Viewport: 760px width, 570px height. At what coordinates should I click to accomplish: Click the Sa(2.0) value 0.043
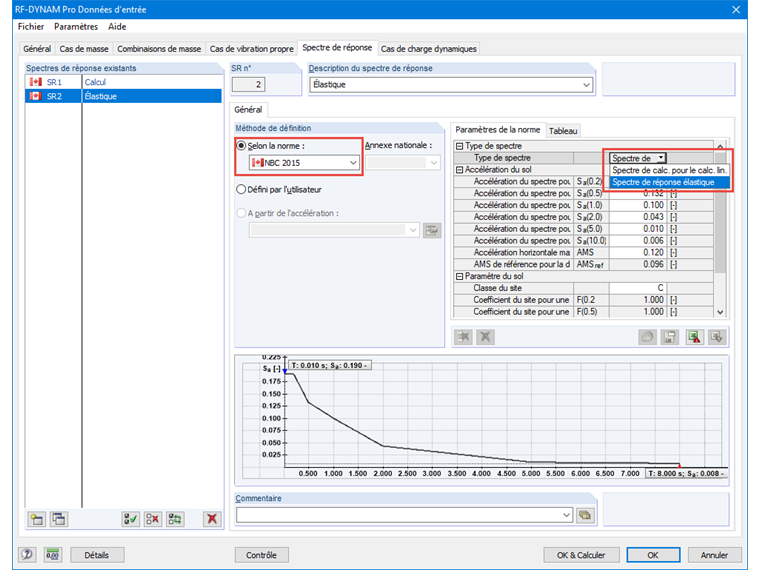(638, 217)
